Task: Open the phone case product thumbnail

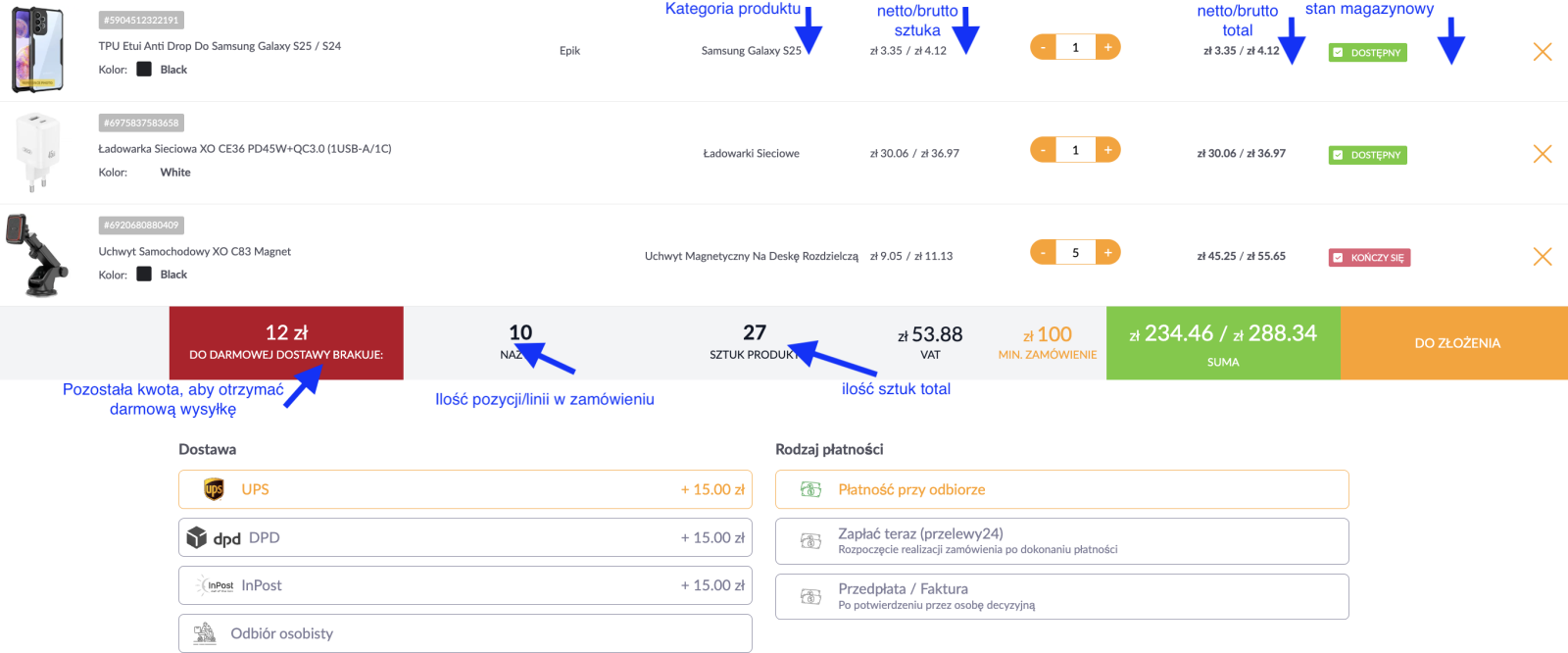Action: click(x=37, y=49)
